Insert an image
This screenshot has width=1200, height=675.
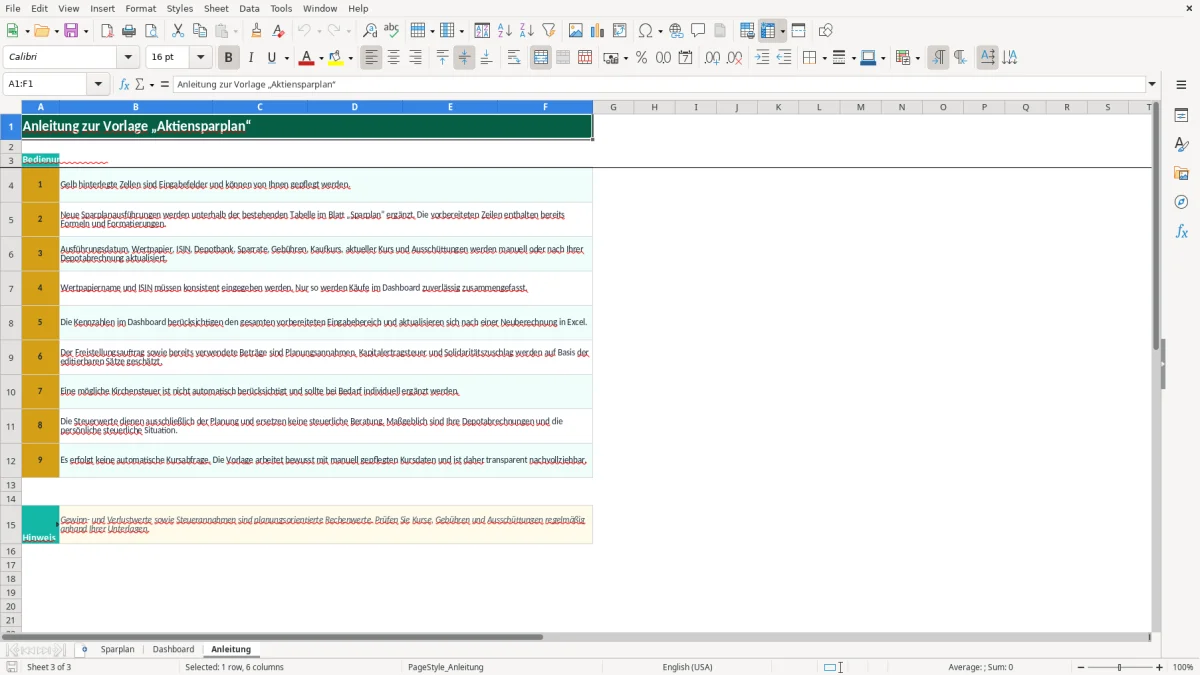click(x=576, y=31)
